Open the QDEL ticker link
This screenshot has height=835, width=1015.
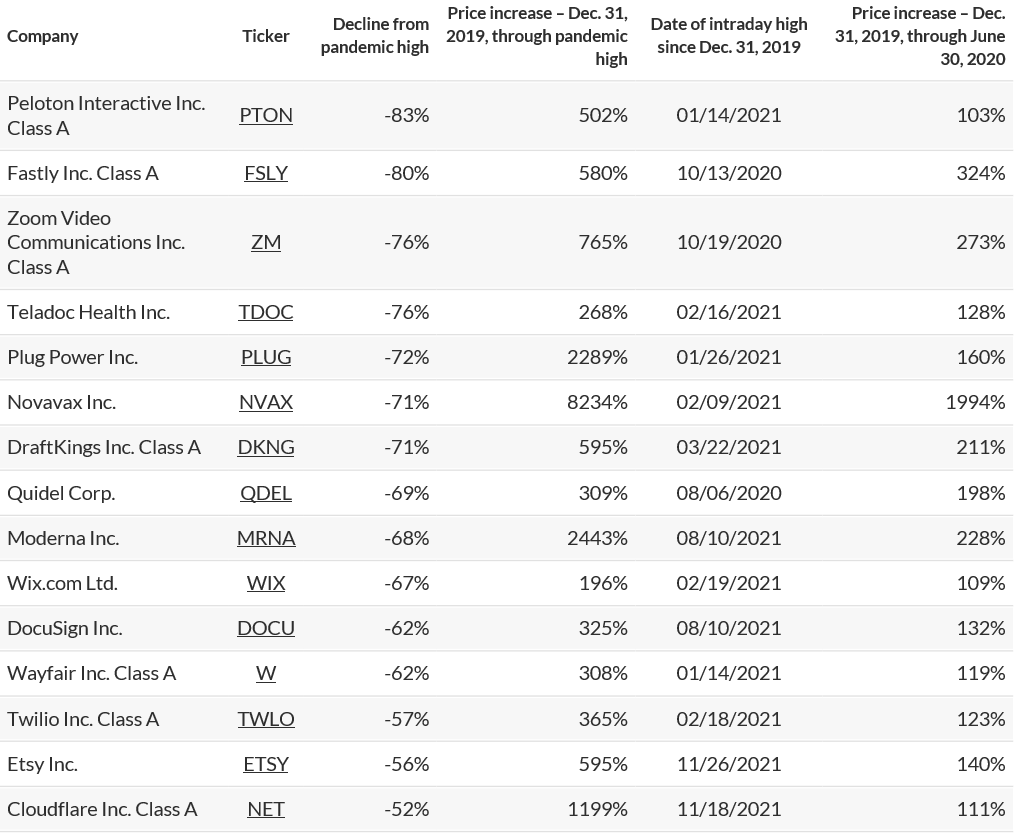point(266,493)
